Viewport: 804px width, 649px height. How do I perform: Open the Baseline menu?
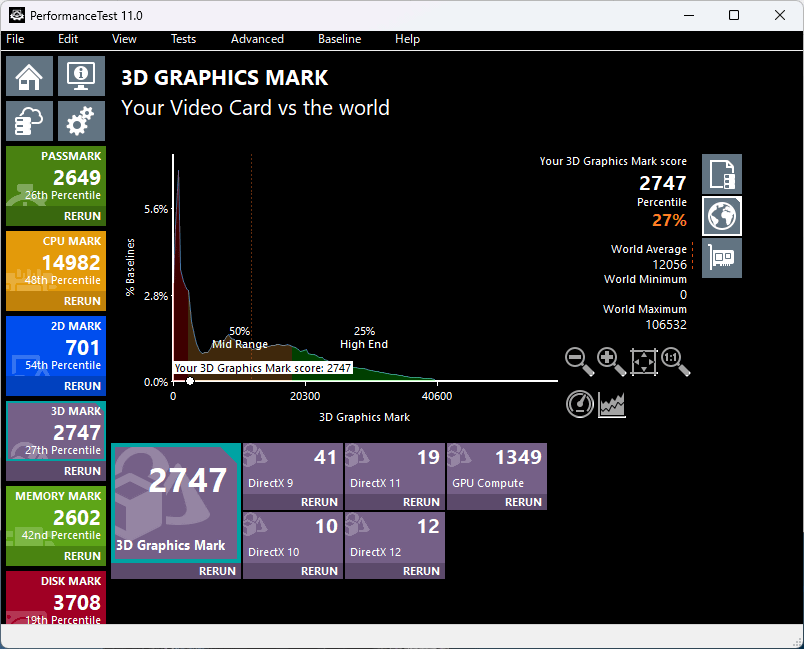tap(339, 39)
